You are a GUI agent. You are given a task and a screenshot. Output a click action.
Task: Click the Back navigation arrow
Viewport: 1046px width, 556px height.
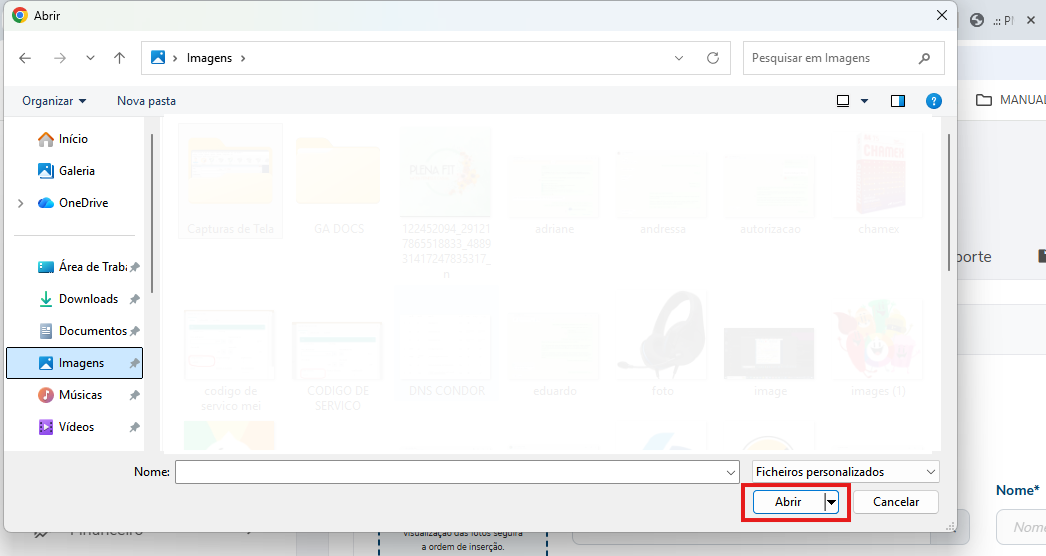click(x=25, y=58)
